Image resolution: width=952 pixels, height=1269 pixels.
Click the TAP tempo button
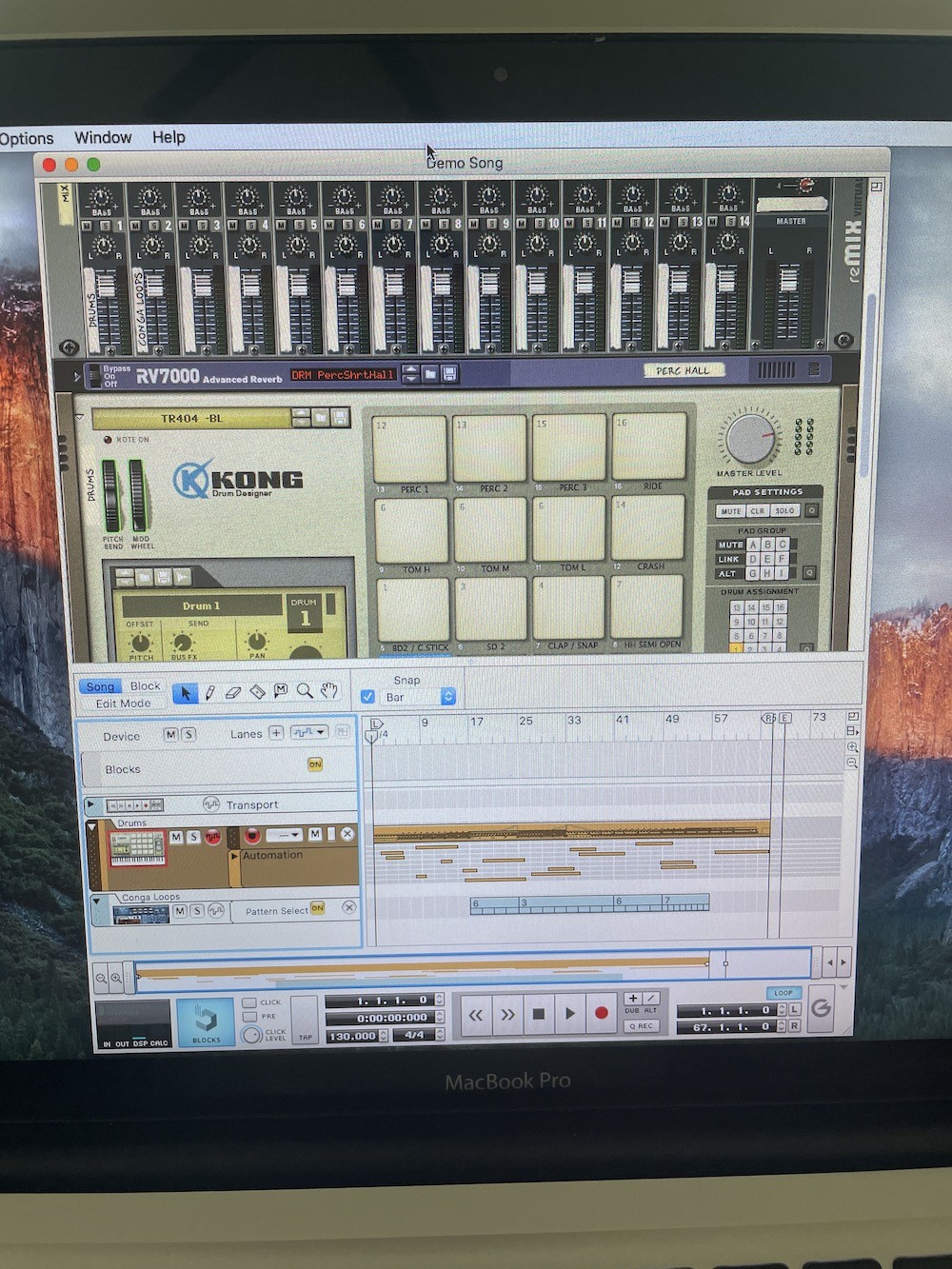pyautogui.click(x=305, y=1022)
